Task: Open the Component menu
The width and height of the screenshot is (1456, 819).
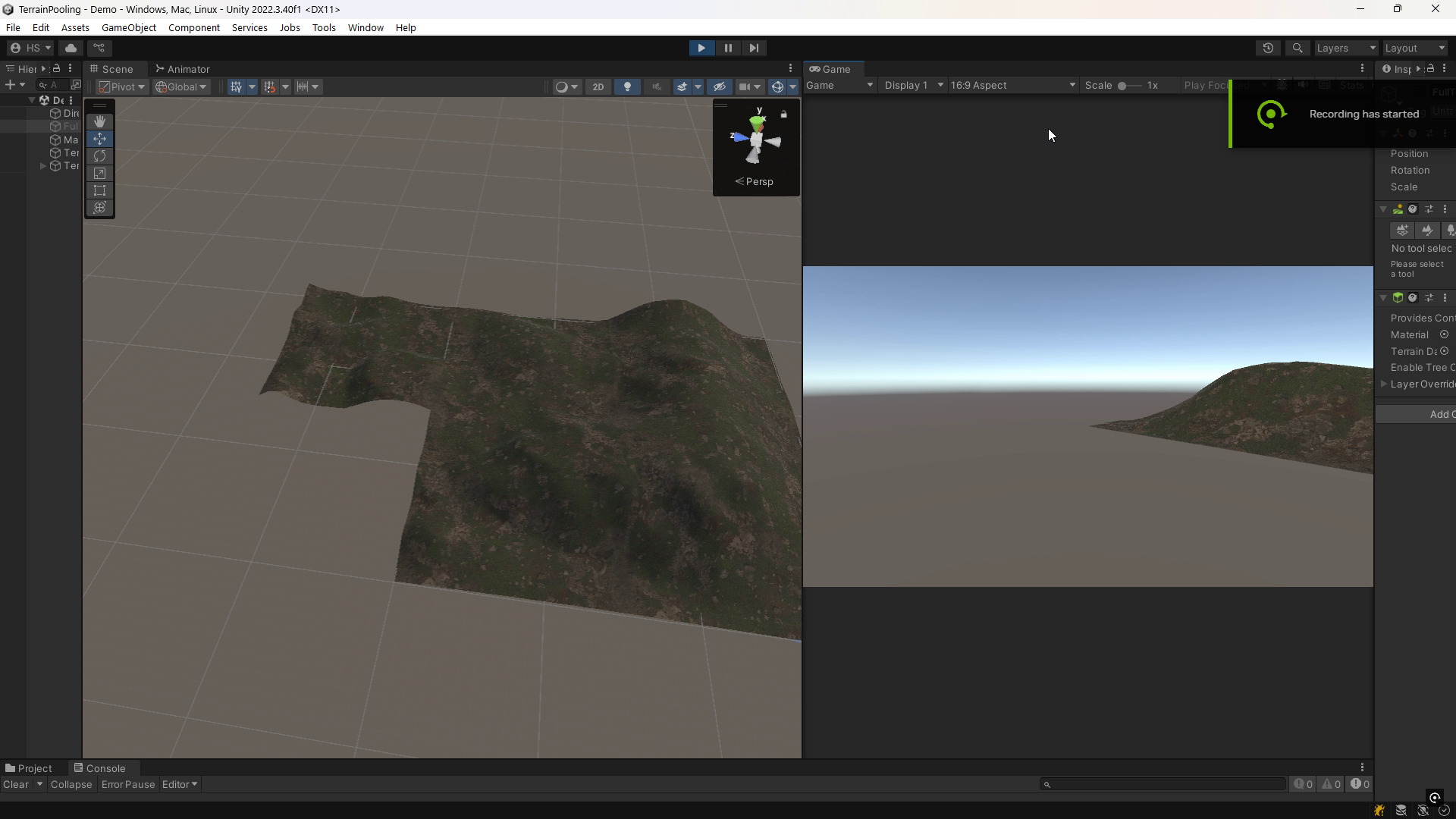Action: click(x=194, y=27)
